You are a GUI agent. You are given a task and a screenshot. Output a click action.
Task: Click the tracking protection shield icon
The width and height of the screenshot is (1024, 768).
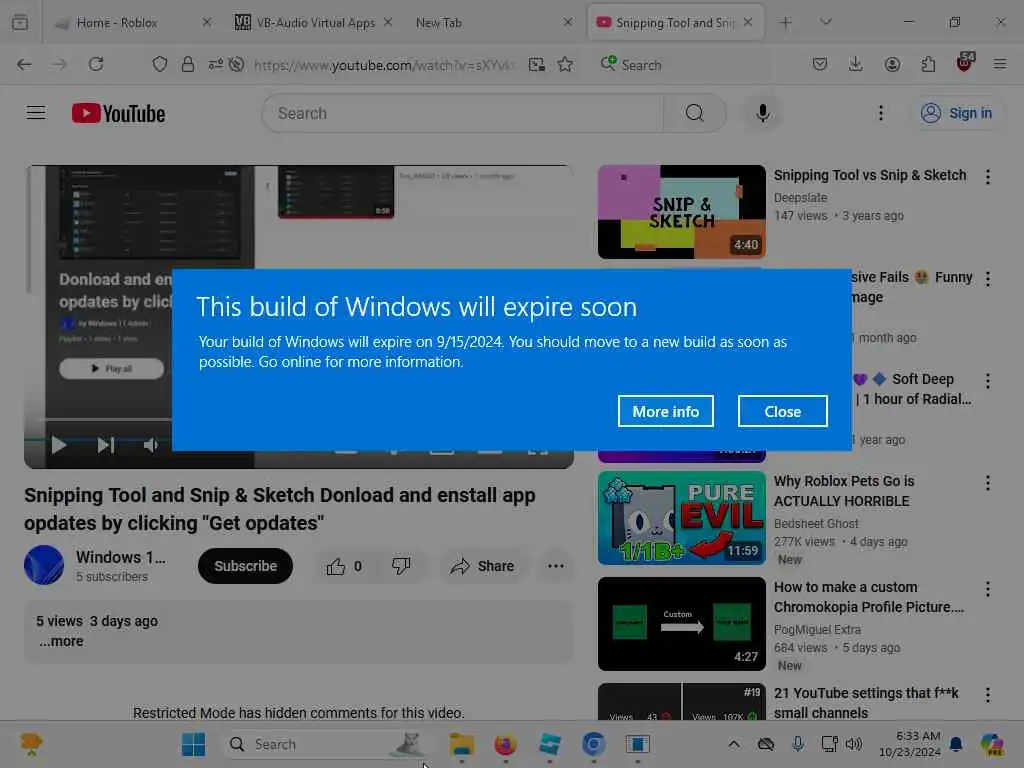tap(159, 64)
